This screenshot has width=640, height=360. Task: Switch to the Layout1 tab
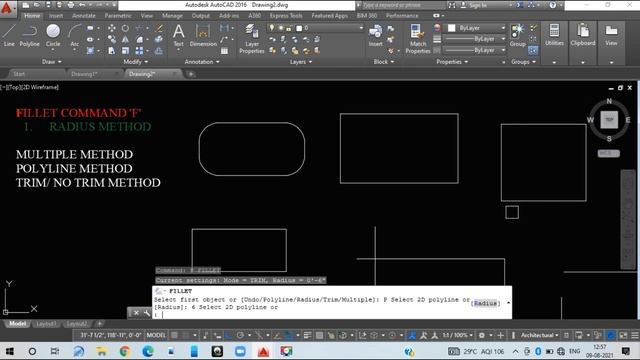click(x=46, y=324)
